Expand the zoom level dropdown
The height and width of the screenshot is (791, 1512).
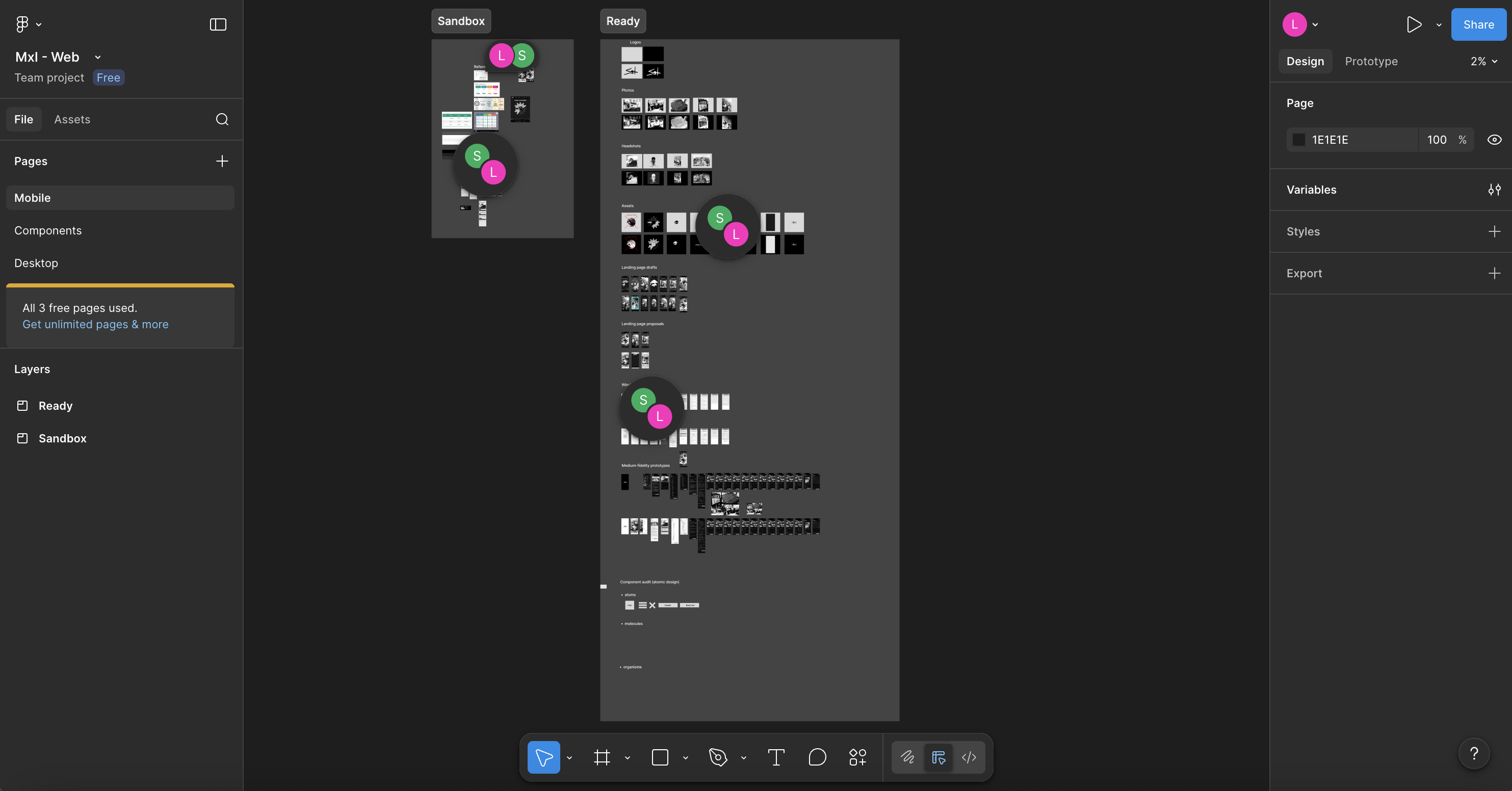pyautogui.click(x=1483, y=61)
